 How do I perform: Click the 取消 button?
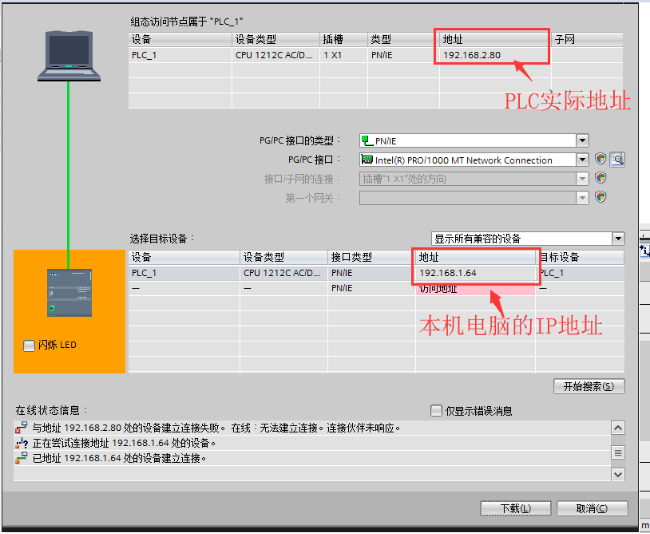point(592,508)
